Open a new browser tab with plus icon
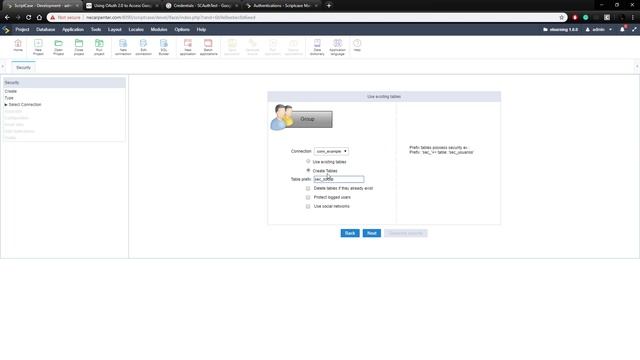The width and height of the screenshot is (640, 360). tap(329, 6)
